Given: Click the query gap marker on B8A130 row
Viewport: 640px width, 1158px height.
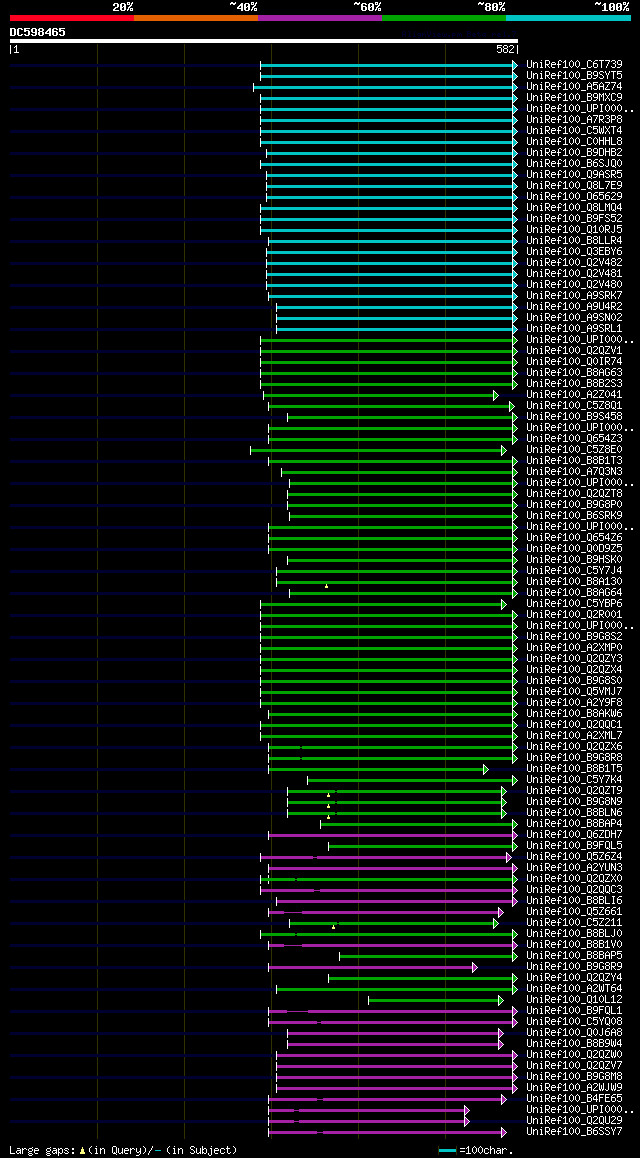Looking at the screenshot, I should point(326,586).
